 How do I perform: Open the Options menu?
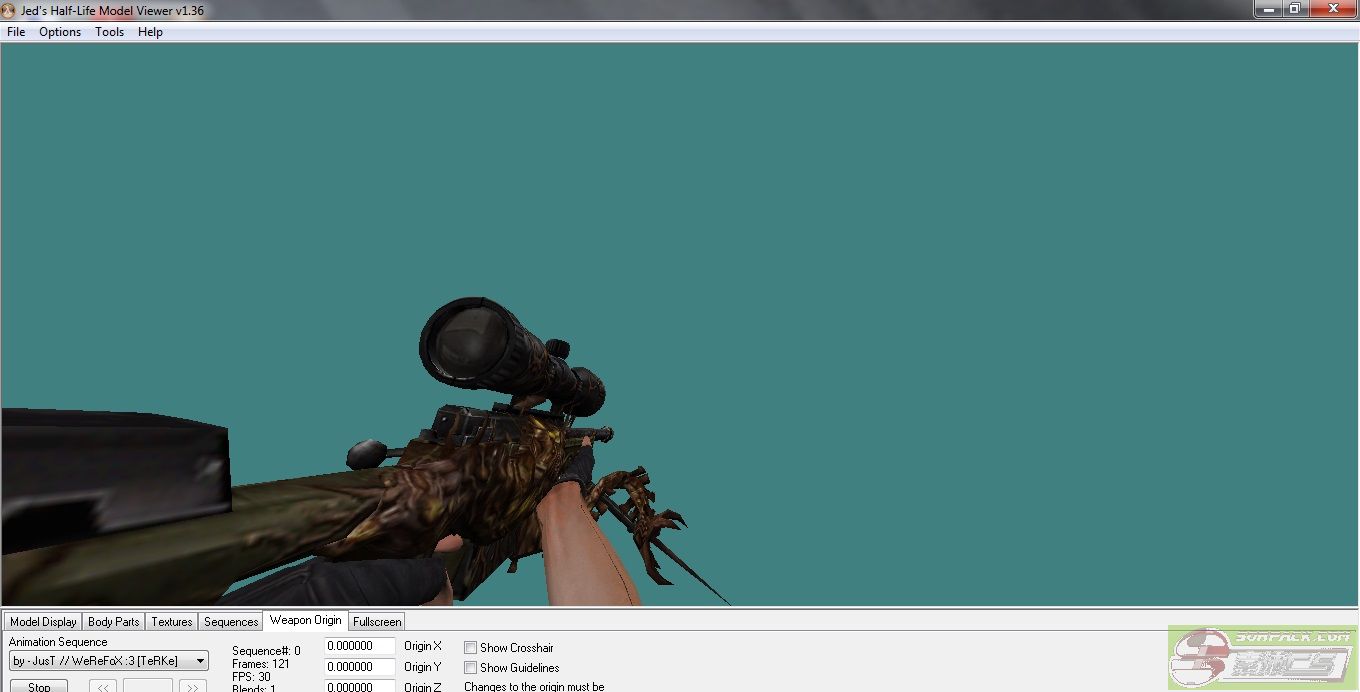click(x=60, y=32)
